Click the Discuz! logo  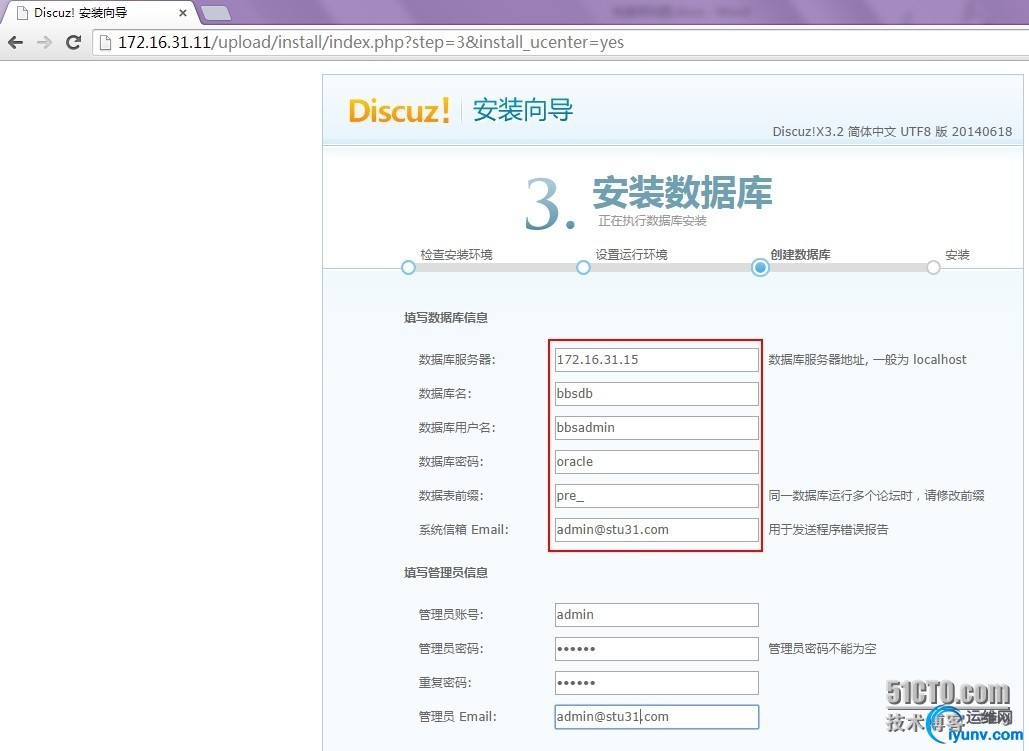399,110
